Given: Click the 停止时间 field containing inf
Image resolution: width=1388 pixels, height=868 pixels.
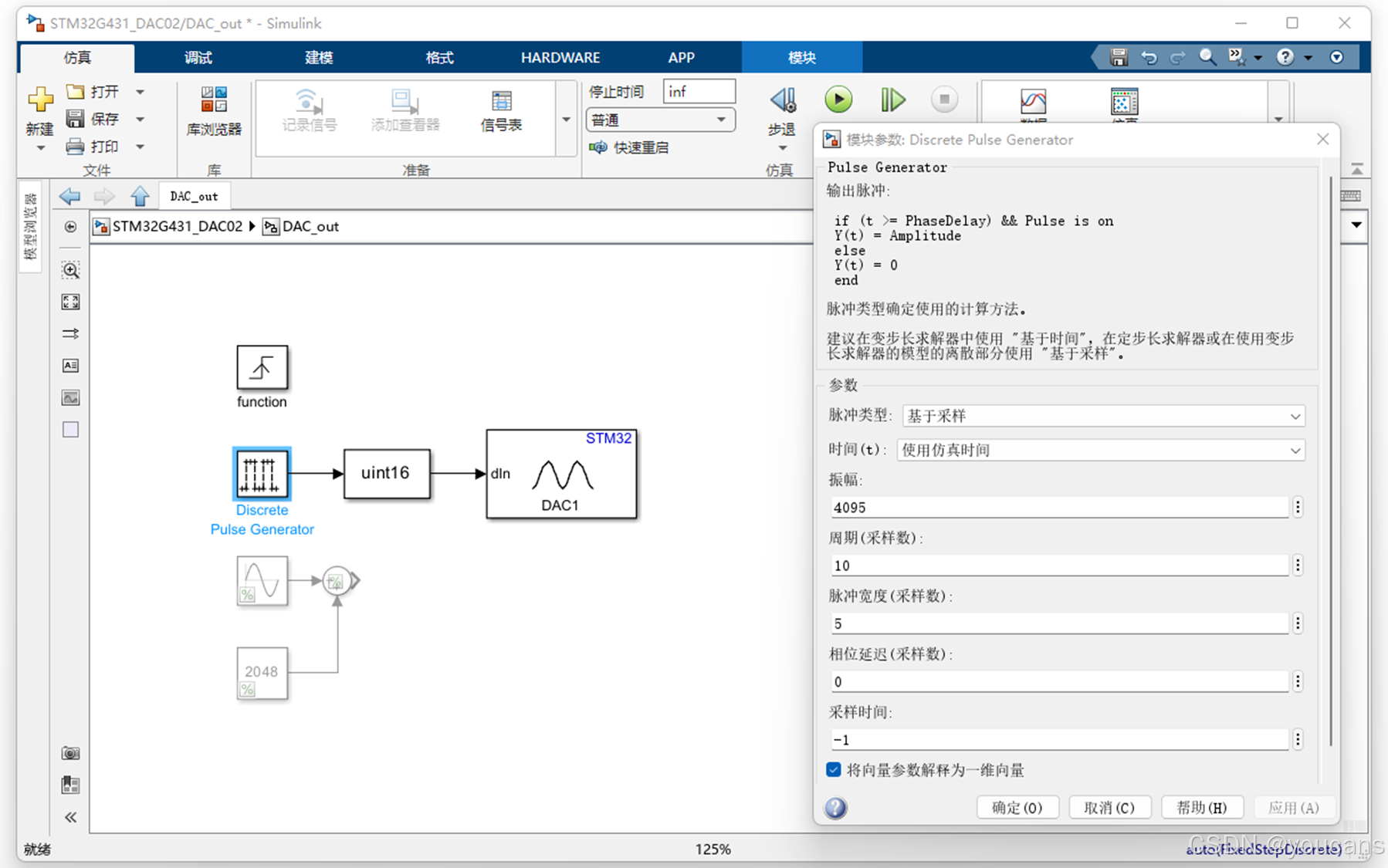Looking at the screenshot, I should tap(699, 91).
